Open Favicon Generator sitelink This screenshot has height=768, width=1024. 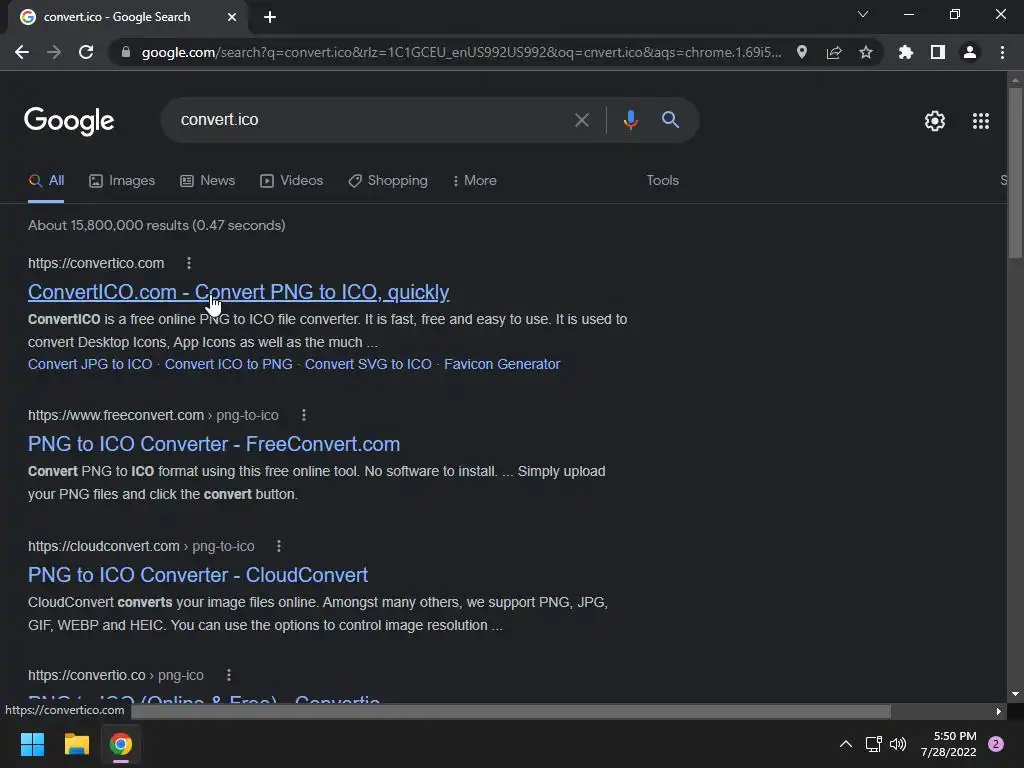pos(502,364)
